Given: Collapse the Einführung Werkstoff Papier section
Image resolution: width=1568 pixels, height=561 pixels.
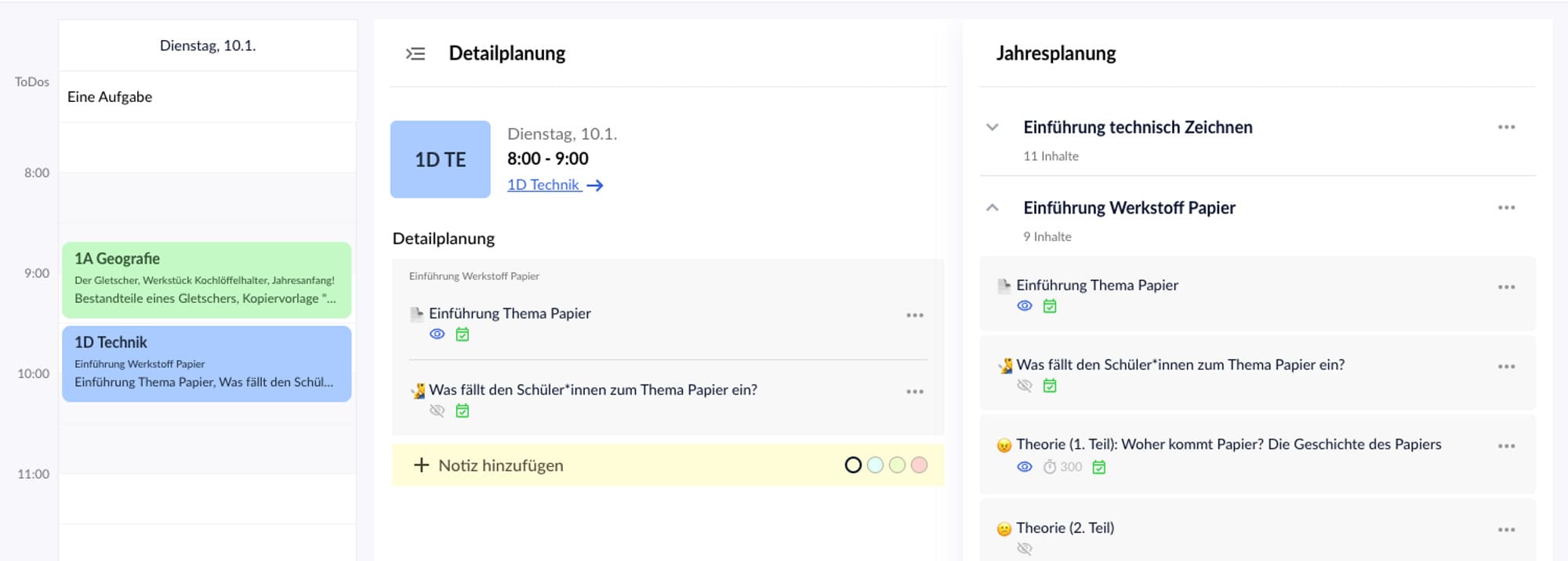Looking at the screenshot, I should pos(993,208).
